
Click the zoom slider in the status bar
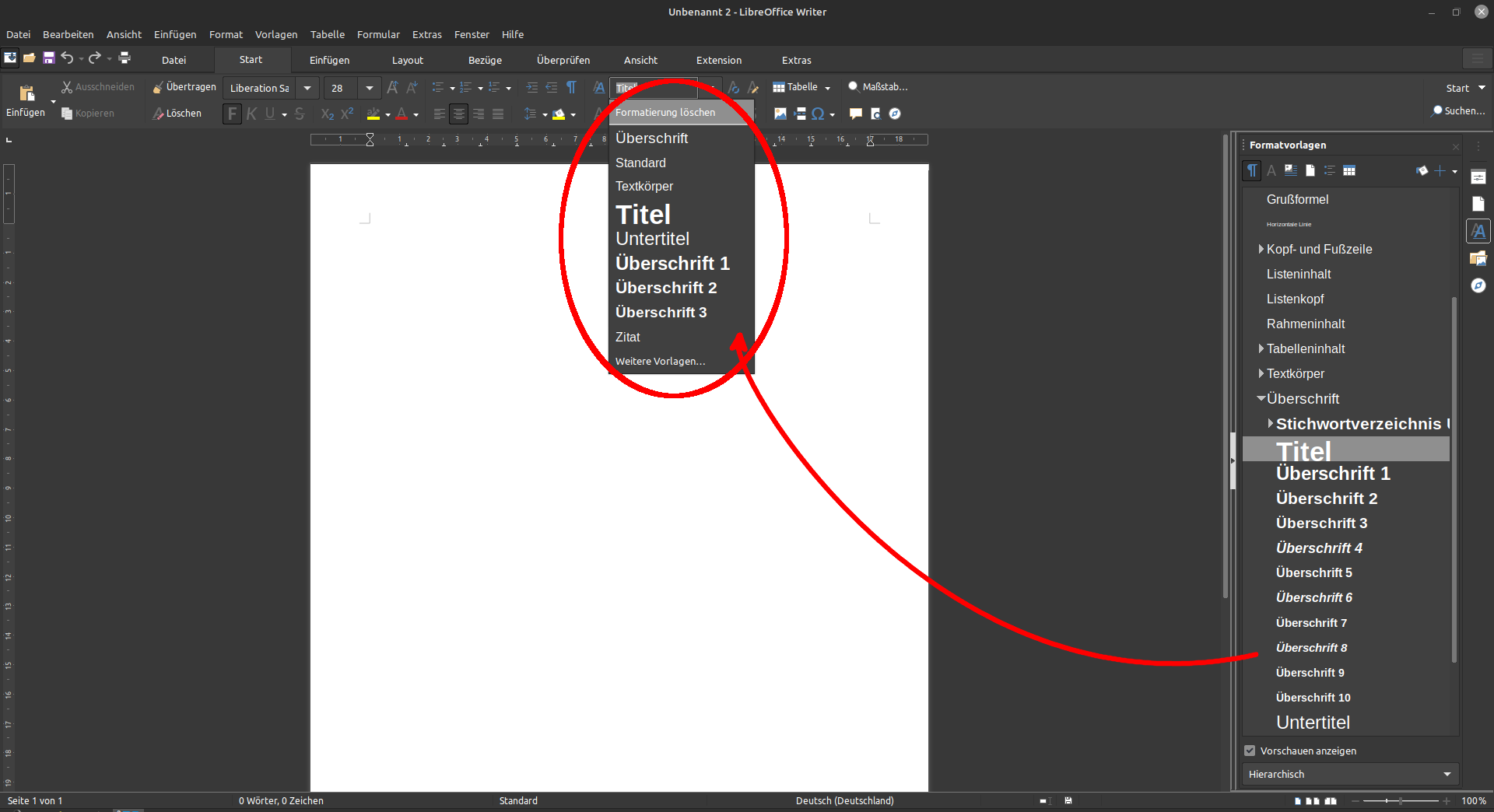coord(1401,800)
